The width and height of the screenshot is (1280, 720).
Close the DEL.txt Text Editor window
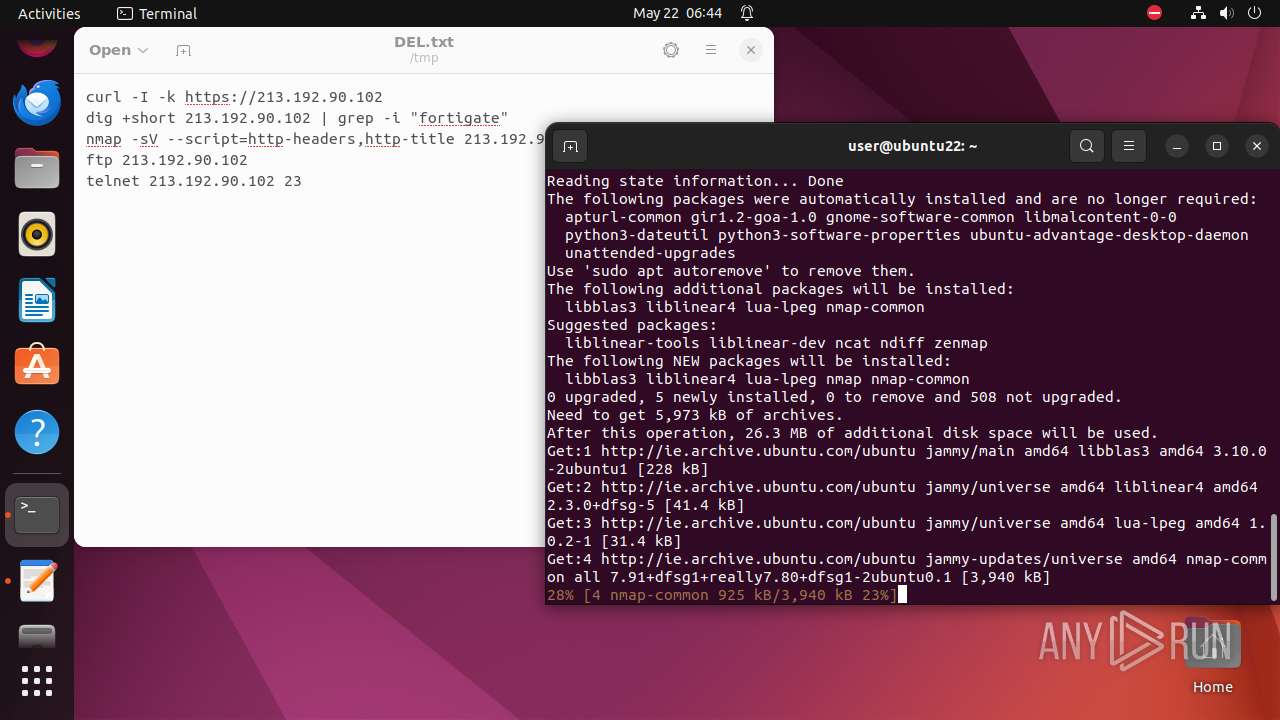coord(751,50)
